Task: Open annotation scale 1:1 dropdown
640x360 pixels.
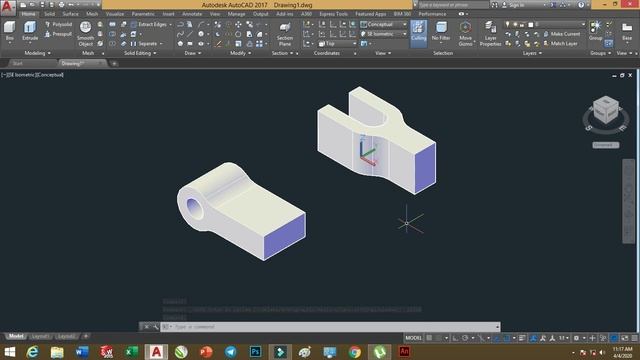Action: point(564,338)
